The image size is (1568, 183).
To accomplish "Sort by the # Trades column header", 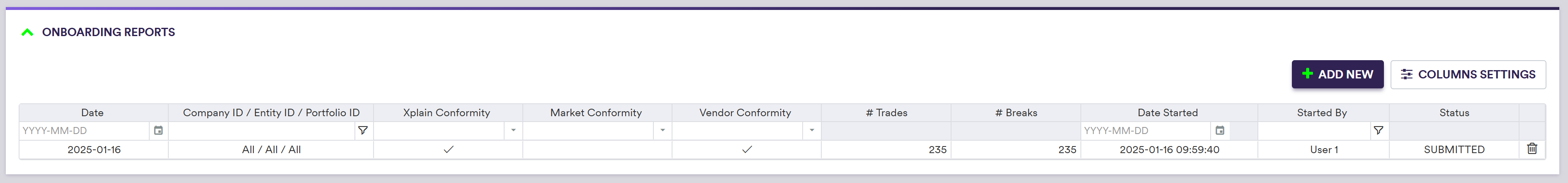I will point(886,113).
